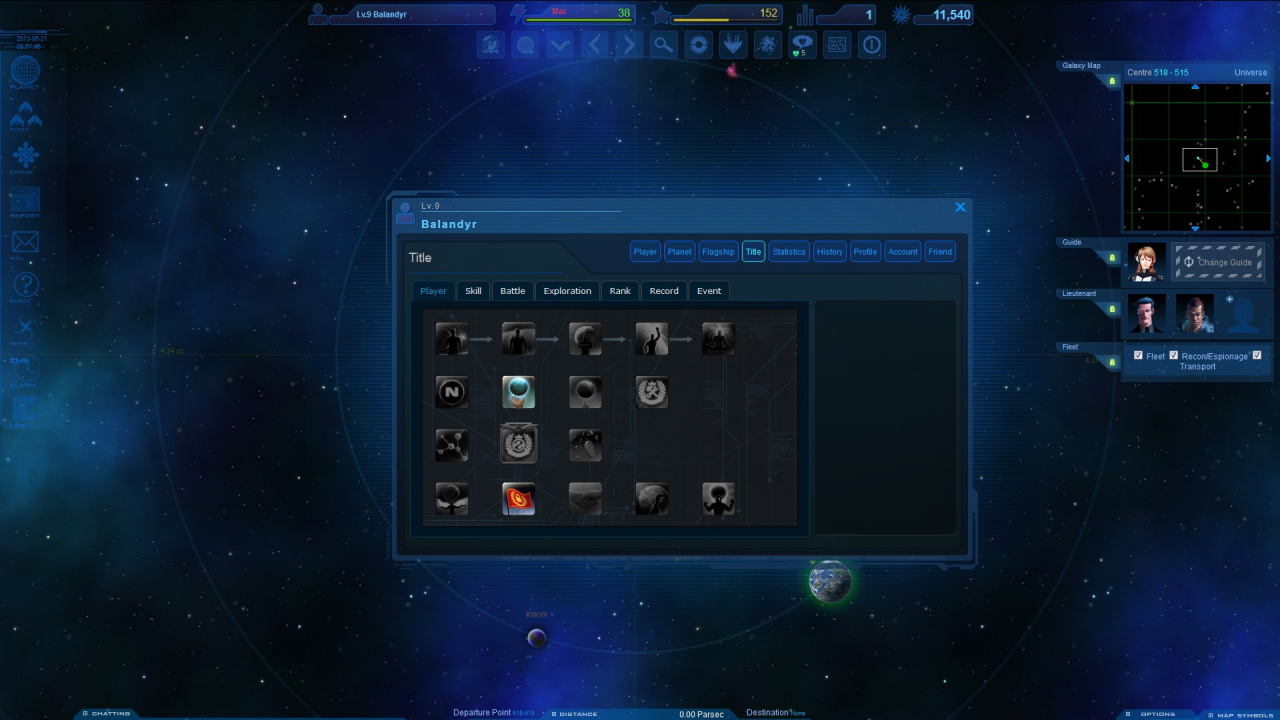The height and width of the screenshot is (720, 1280).
Task: Pan galaxy map up with top arrow
Action: pos(1195,88)
